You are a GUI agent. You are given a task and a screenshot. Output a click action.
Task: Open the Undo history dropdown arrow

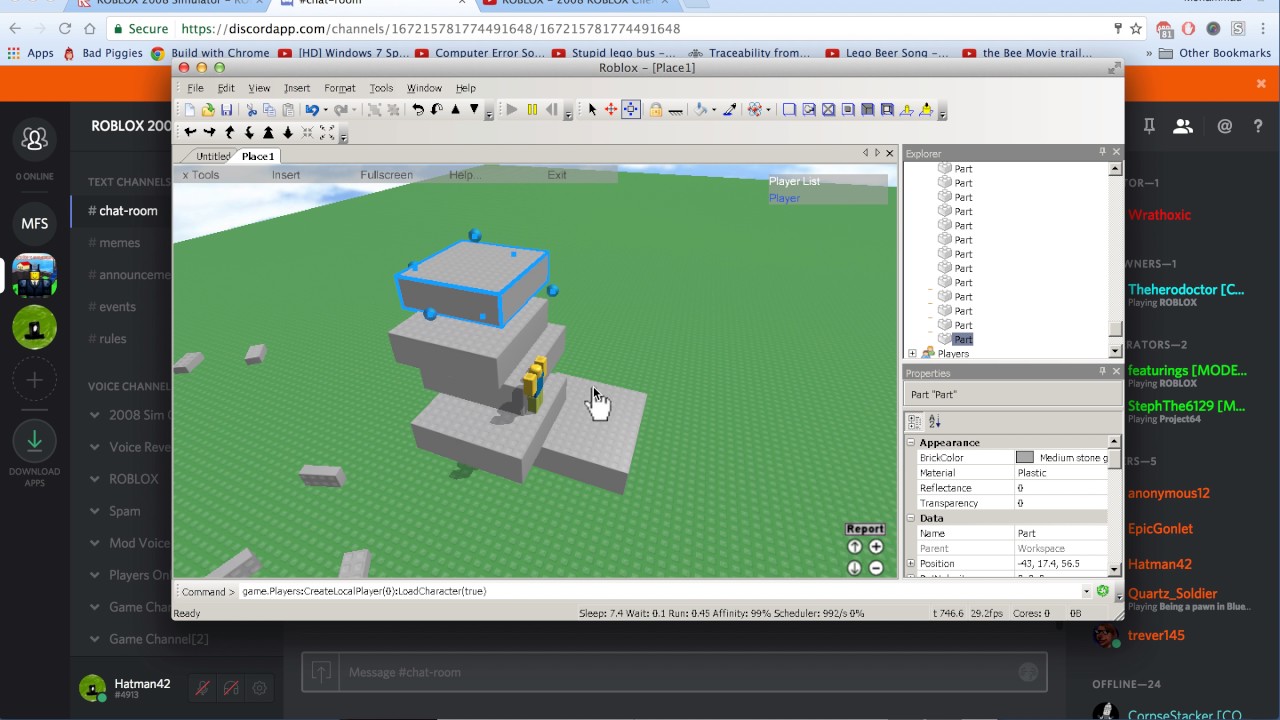coord(326,110)
